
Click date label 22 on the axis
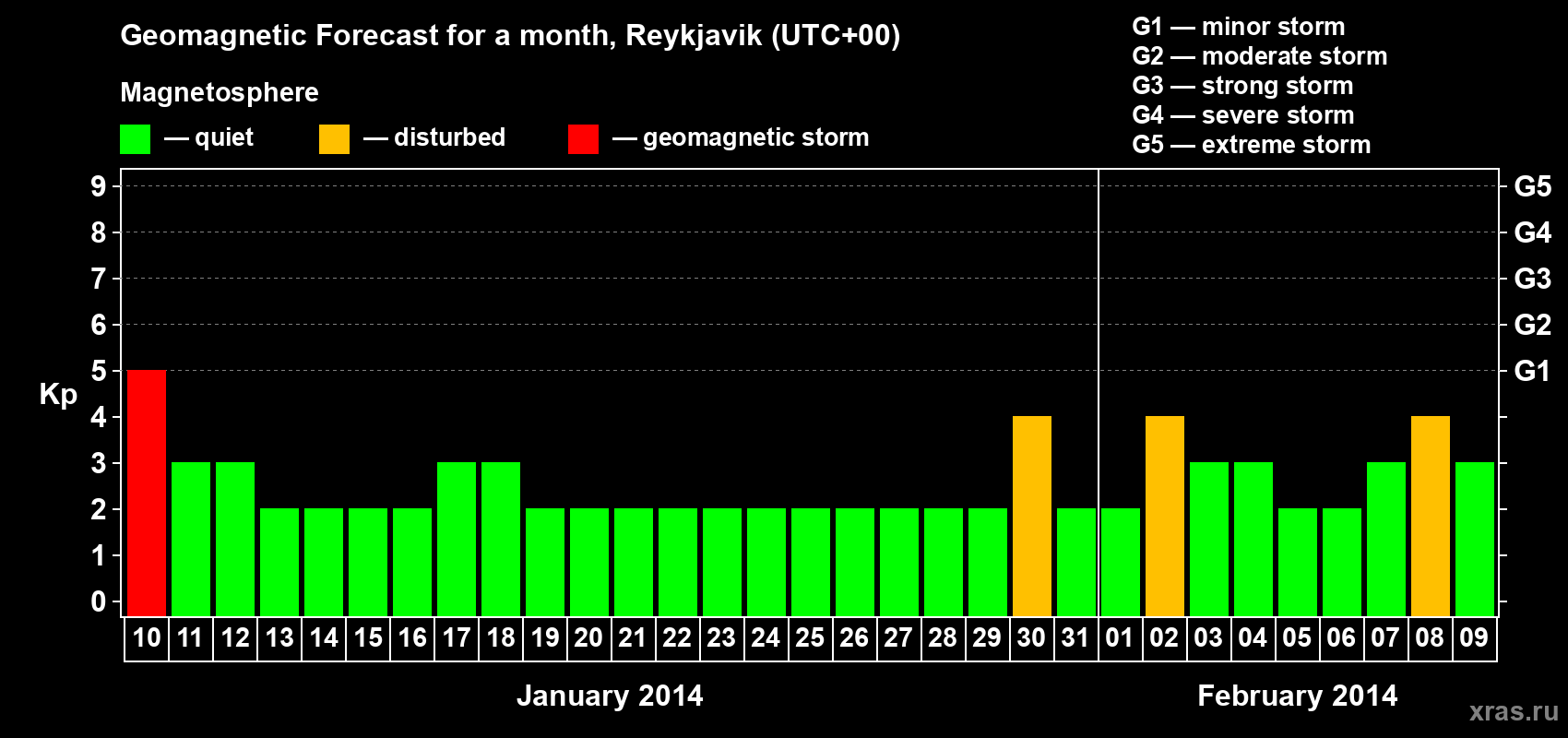(677, 637)
